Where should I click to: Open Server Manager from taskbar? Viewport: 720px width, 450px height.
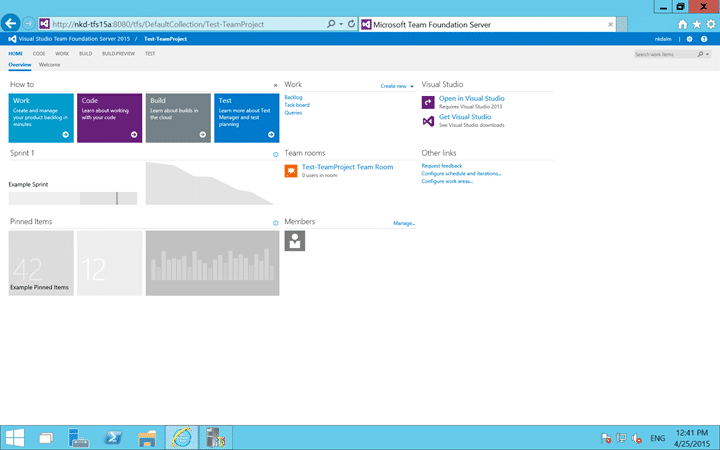78,438
